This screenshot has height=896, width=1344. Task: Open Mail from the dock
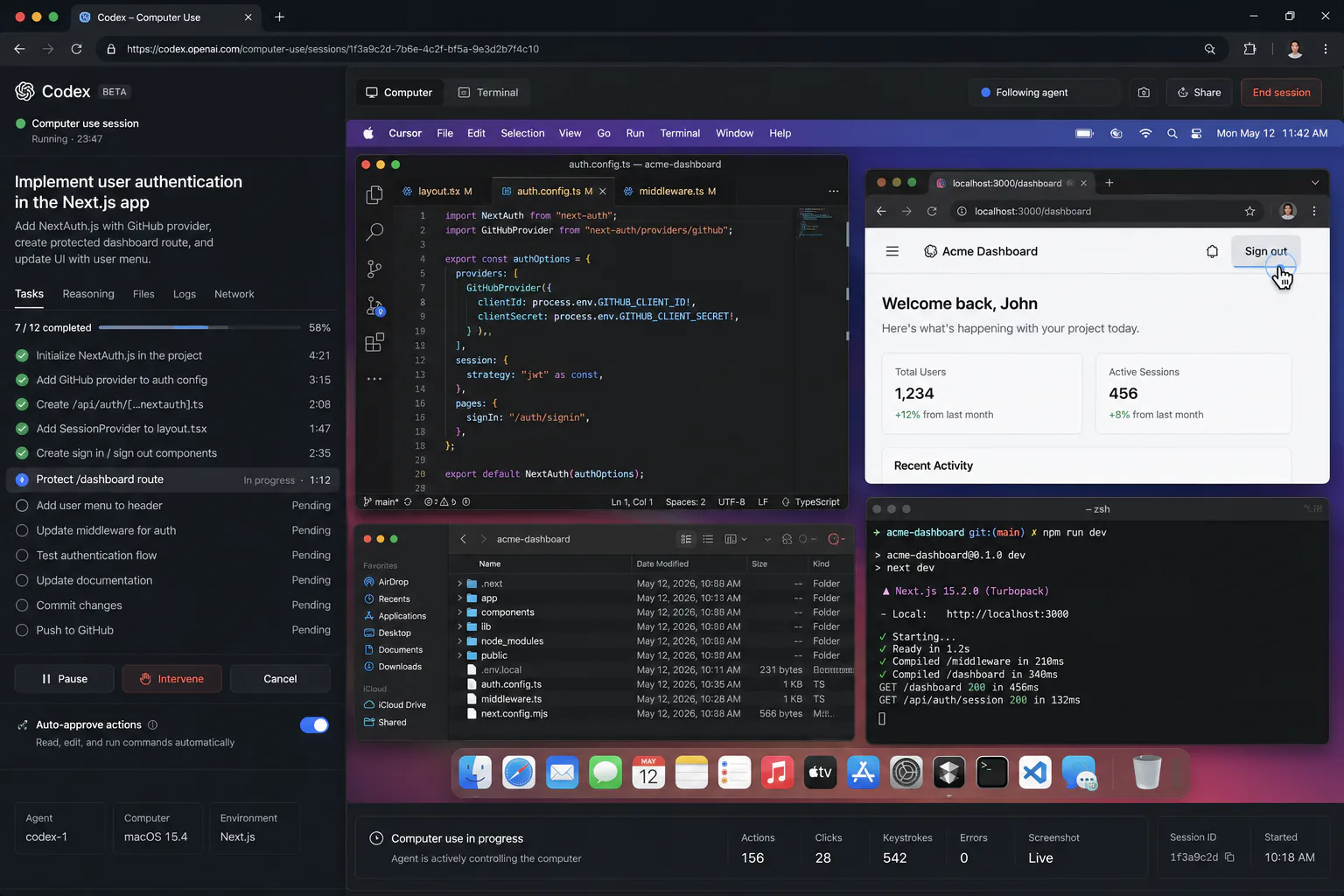pyautogui.click(x=562, y=773)
